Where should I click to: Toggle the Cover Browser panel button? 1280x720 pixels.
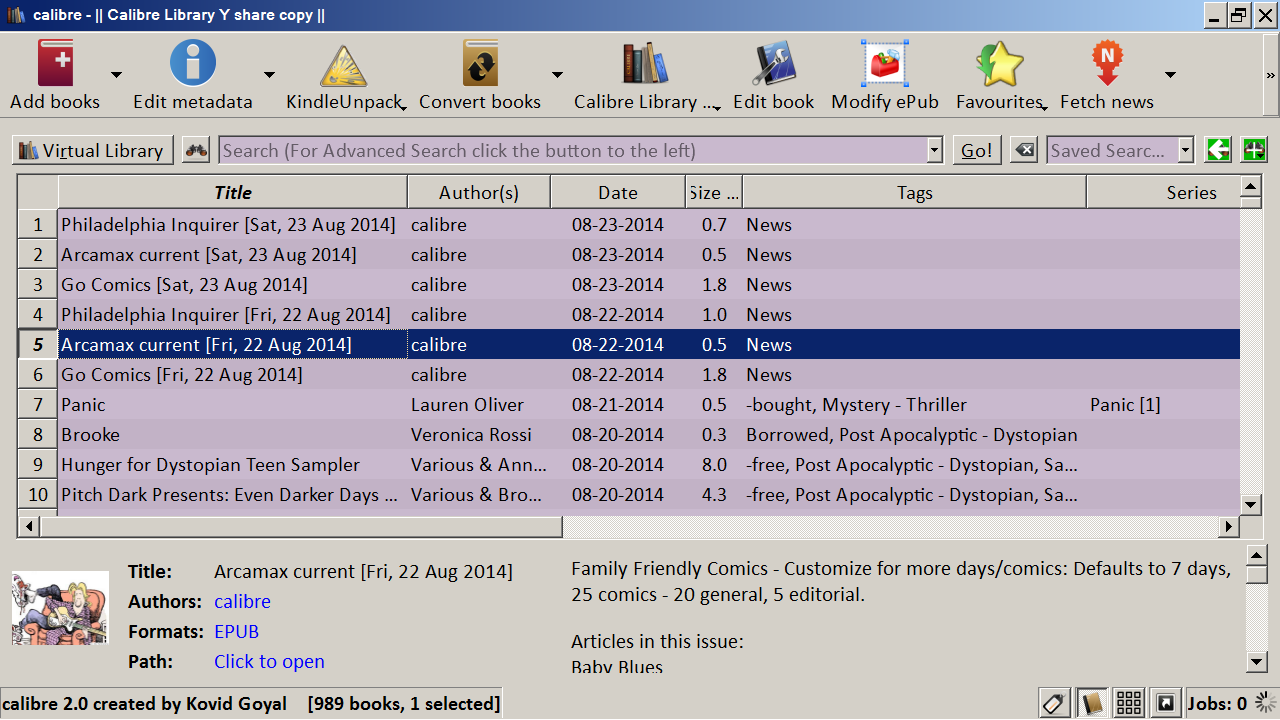(1165, 703)
